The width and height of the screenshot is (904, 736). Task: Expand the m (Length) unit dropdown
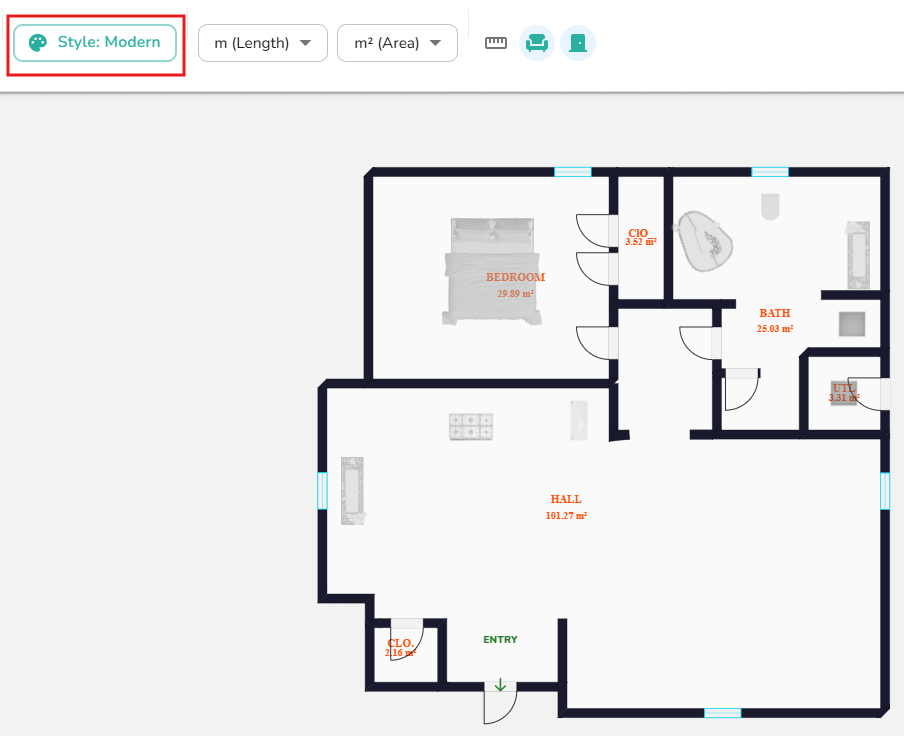263,43
